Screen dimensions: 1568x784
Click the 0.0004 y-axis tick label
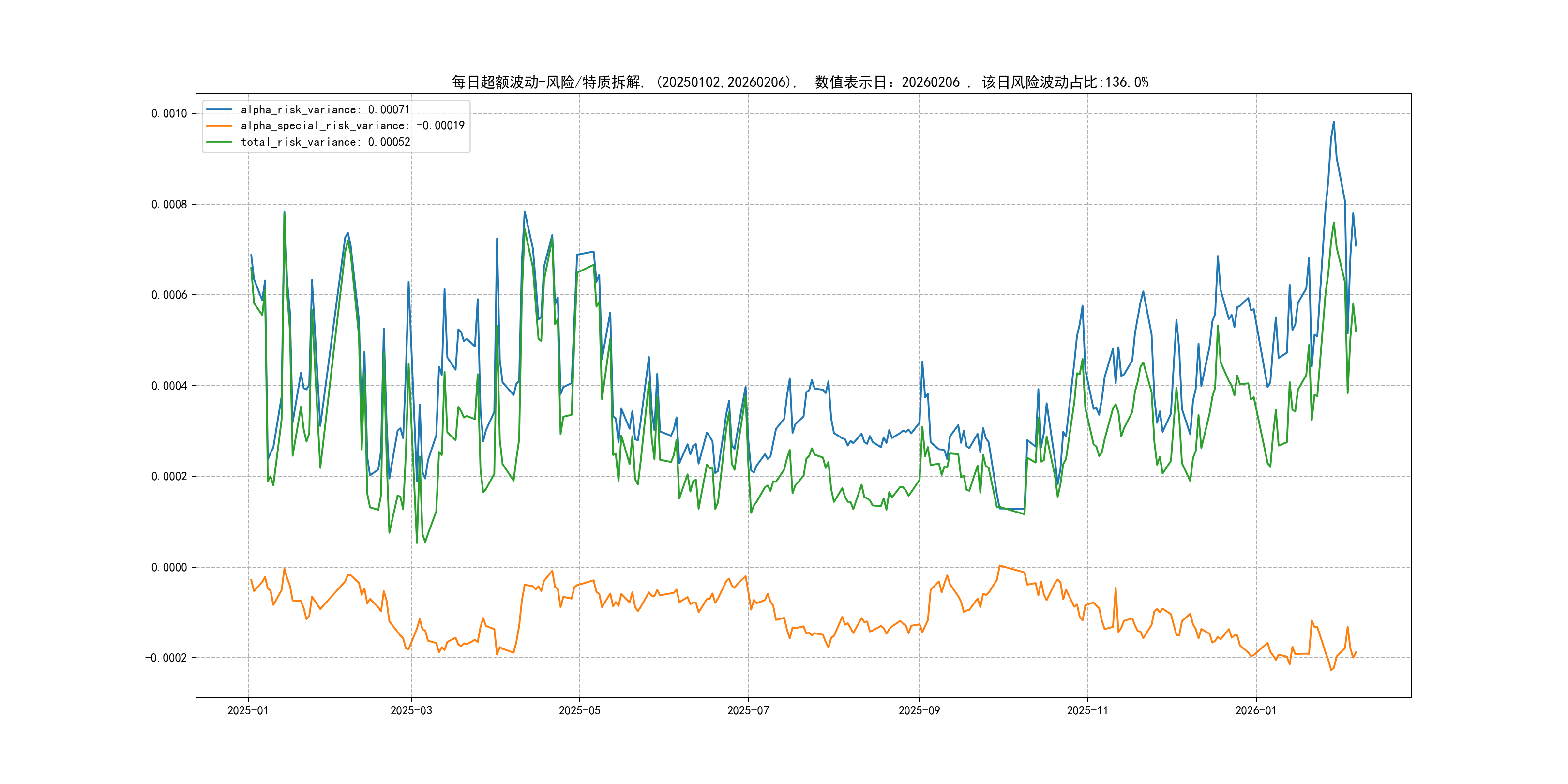pos(169,386)
